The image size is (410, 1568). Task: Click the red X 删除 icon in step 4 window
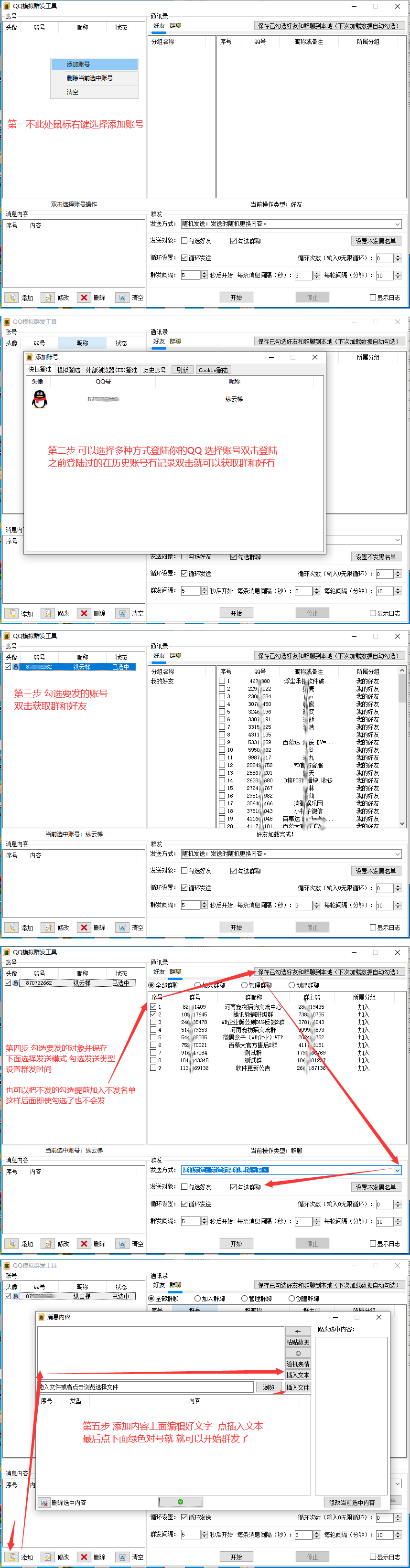(x=84, y=1244)
